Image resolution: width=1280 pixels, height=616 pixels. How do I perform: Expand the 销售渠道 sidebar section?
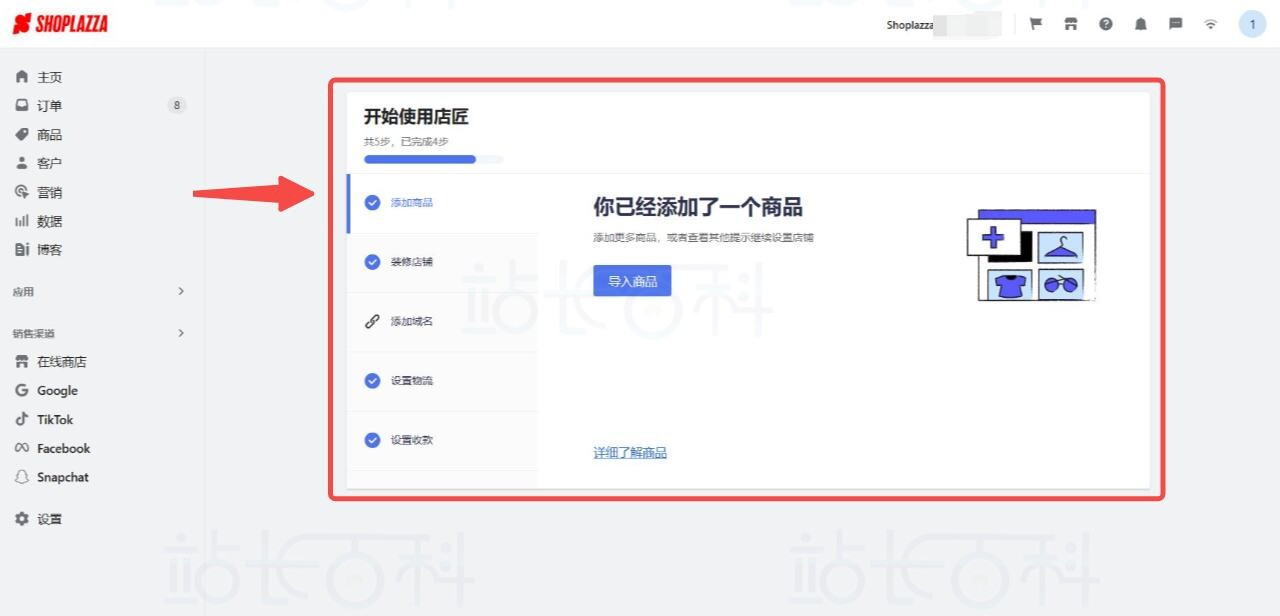(181, 333)
